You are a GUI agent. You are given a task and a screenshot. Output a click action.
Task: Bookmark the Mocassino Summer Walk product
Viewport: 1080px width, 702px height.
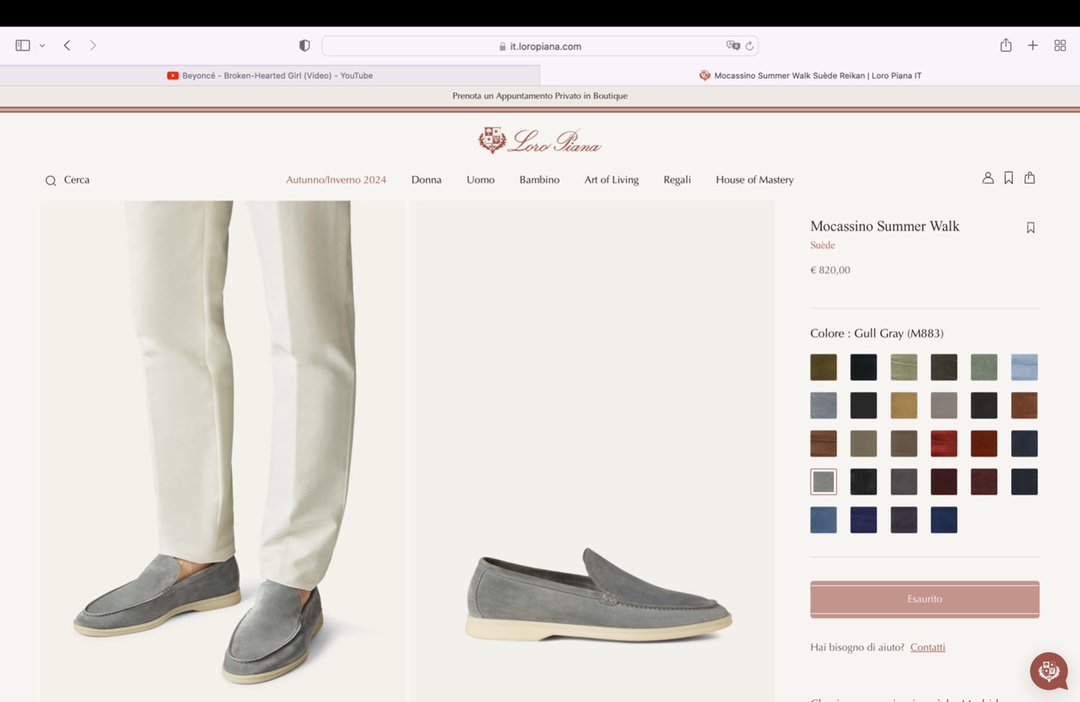(x=1031, y=228)
